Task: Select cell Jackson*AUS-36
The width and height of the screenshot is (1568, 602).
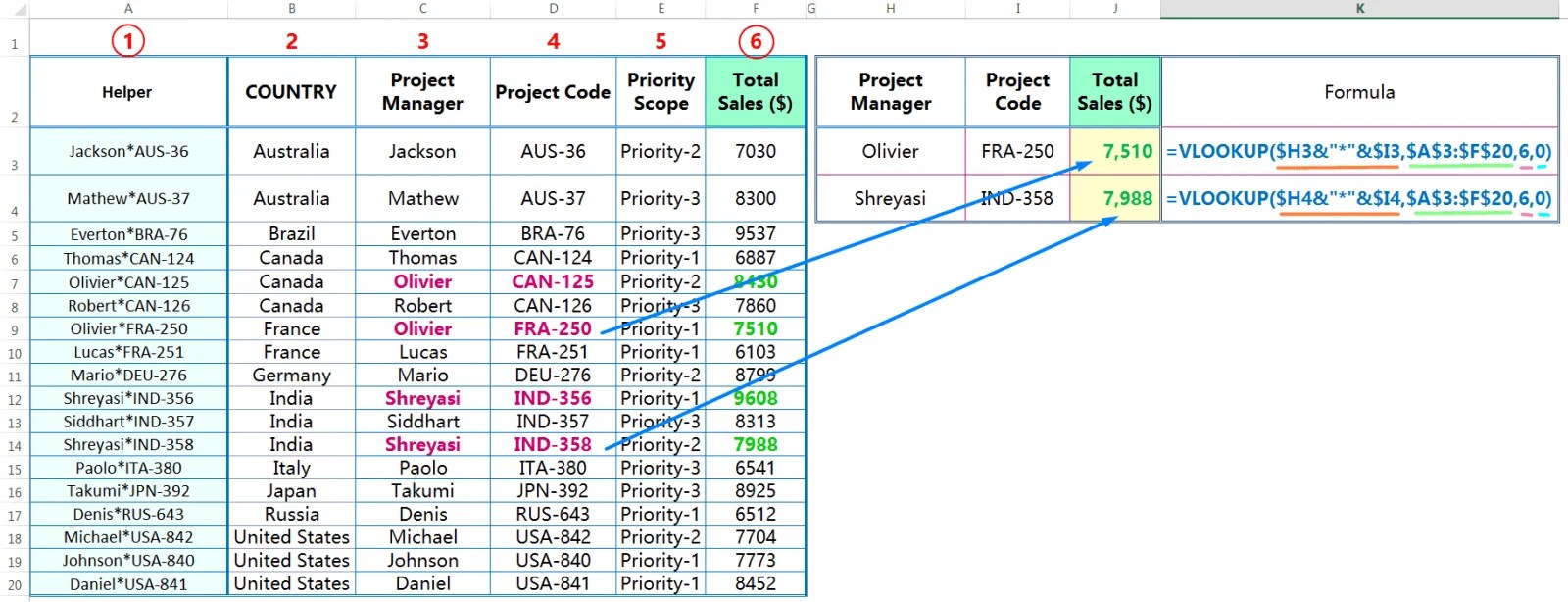Action: (128, 152)
